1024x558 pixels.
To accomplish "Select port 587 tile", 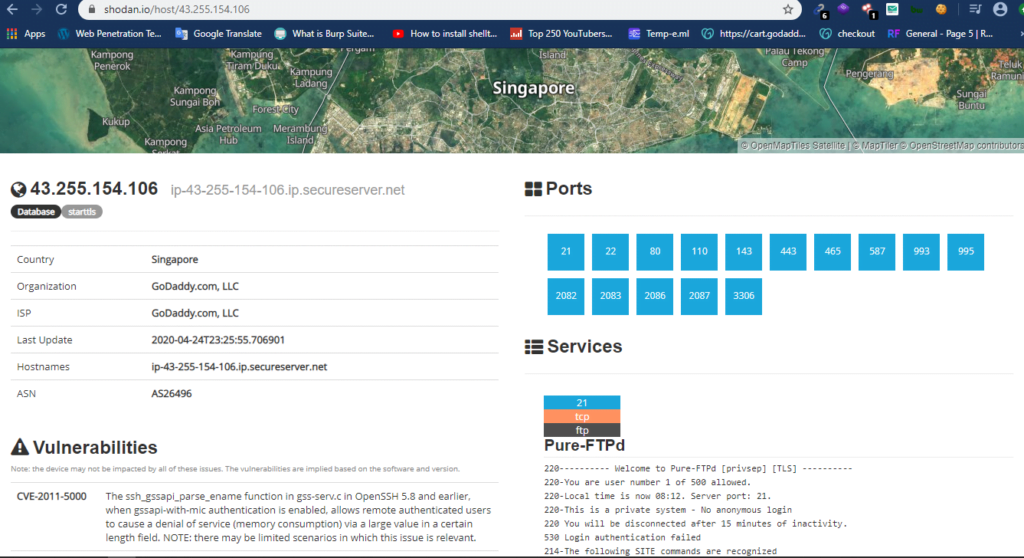I will (876, 252).
